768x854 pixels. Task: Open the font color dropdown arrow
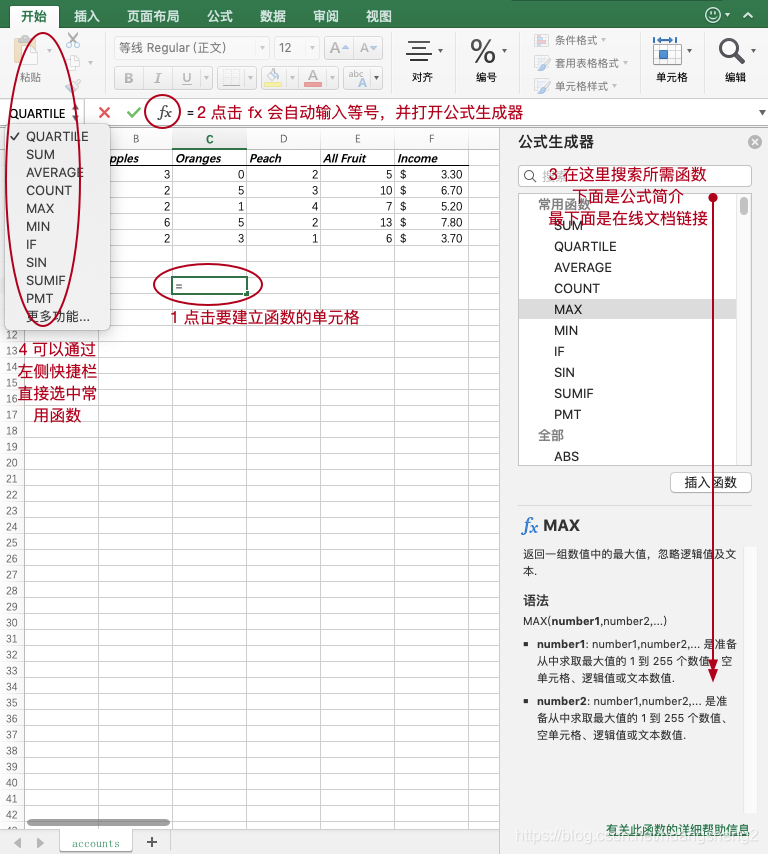(332, 78)
